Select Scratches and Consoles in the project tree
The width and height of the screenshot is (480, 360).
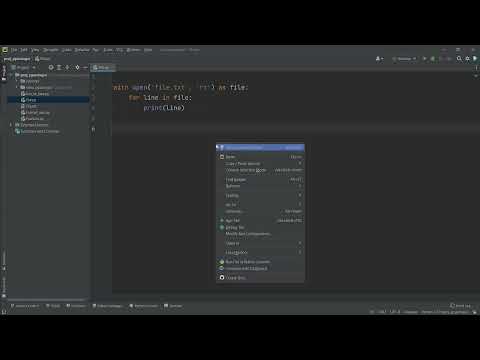pos(37,131)
